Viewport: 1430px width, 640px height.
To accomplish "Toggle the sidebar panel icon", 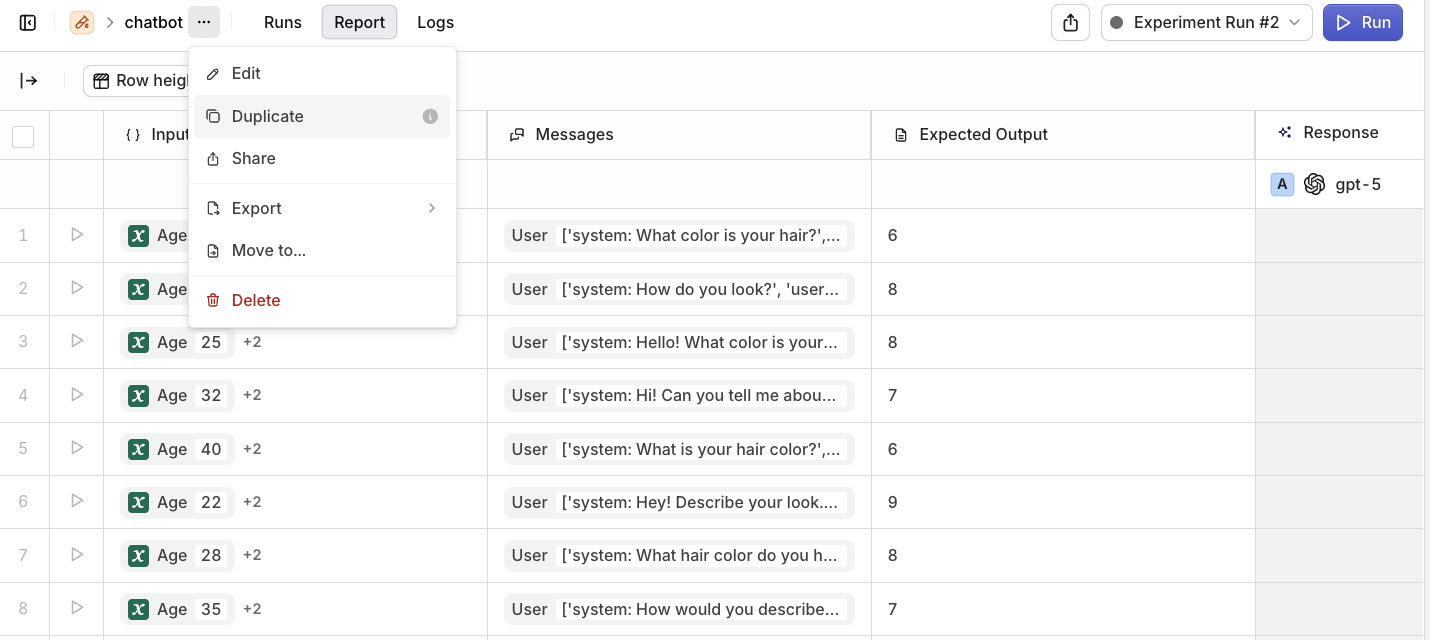I will coord(28,22).
